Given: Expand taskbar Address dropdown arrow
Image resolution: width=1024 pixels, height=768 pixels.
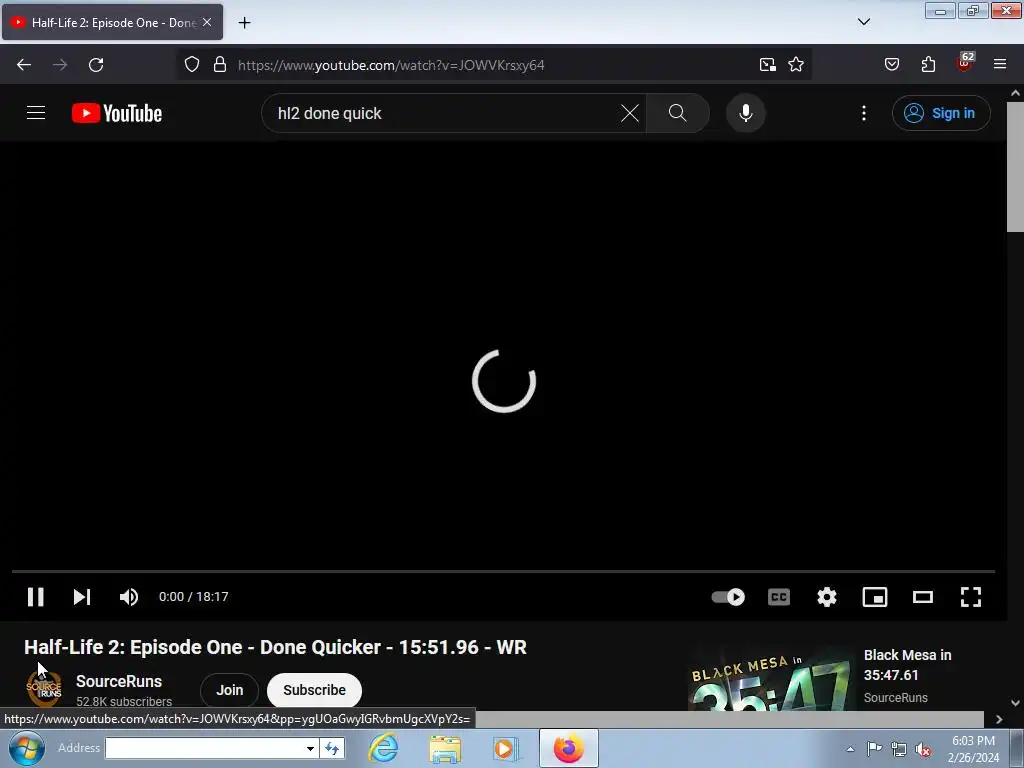Looking at the screenshot, I should pyautogui.click(x=310, y=748).
